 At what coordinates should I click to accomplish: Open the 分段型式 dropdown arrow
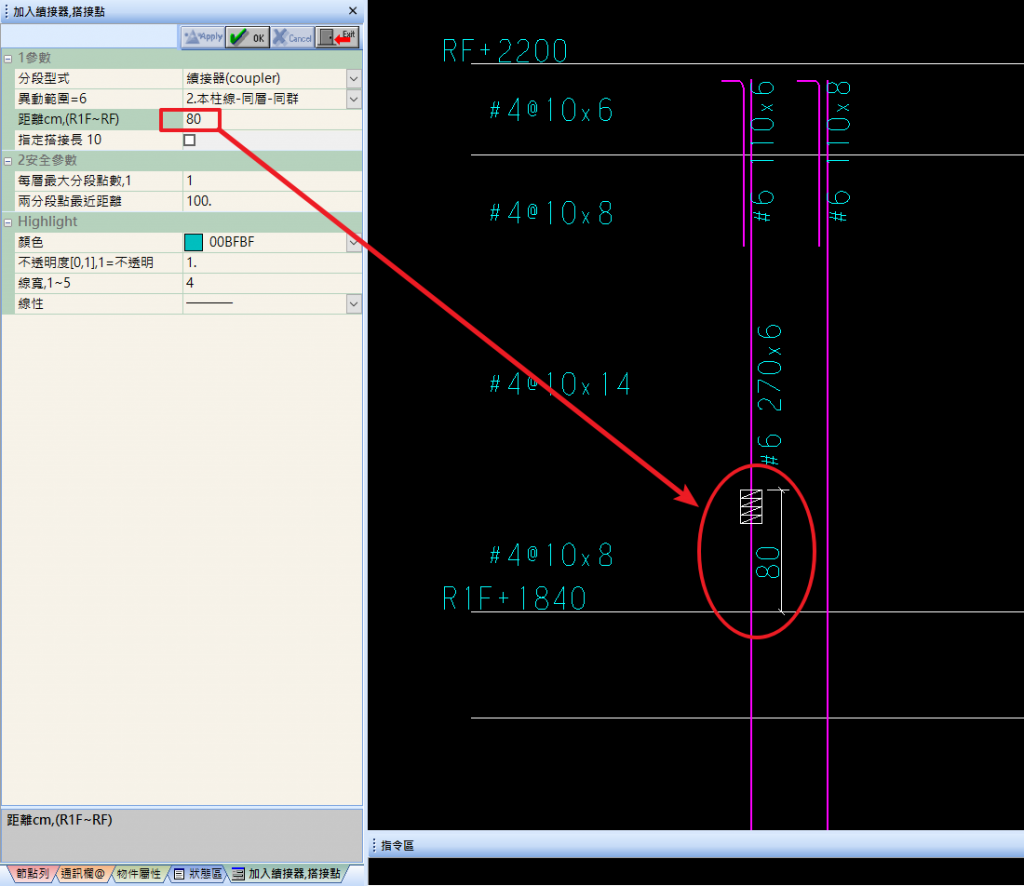(353, 79)
